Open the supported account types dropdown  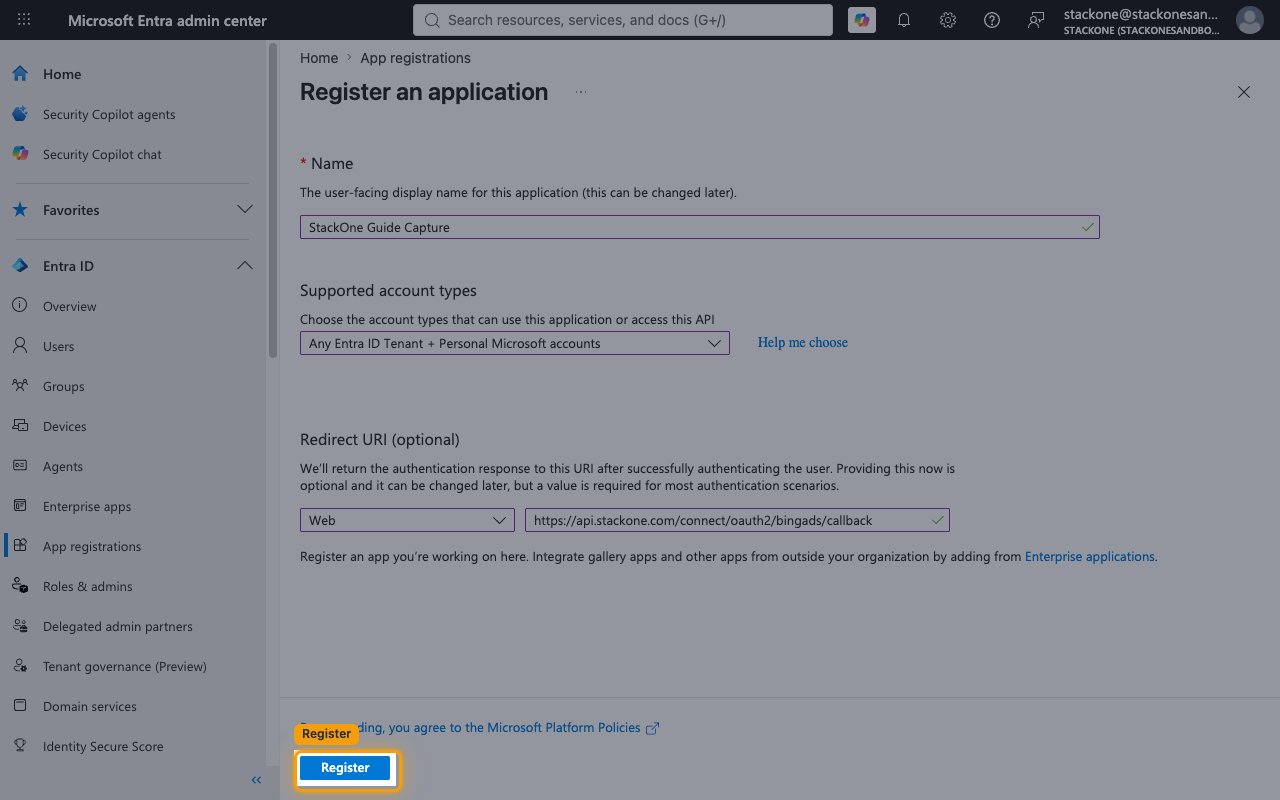[515, 343]
